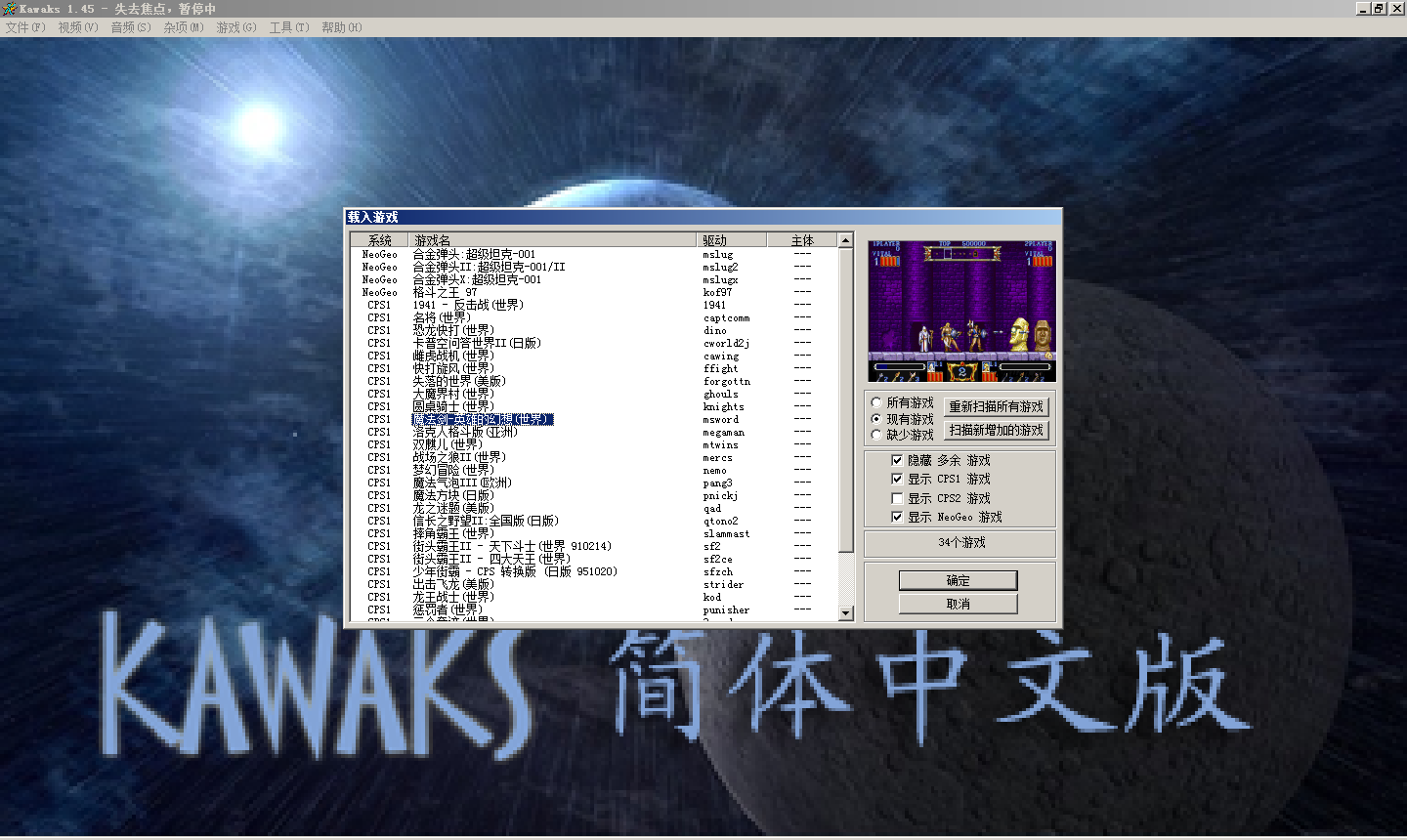Select the slammast game row
The height and width of the screenshot is (840, 1407).
click(x=594, y=533)
